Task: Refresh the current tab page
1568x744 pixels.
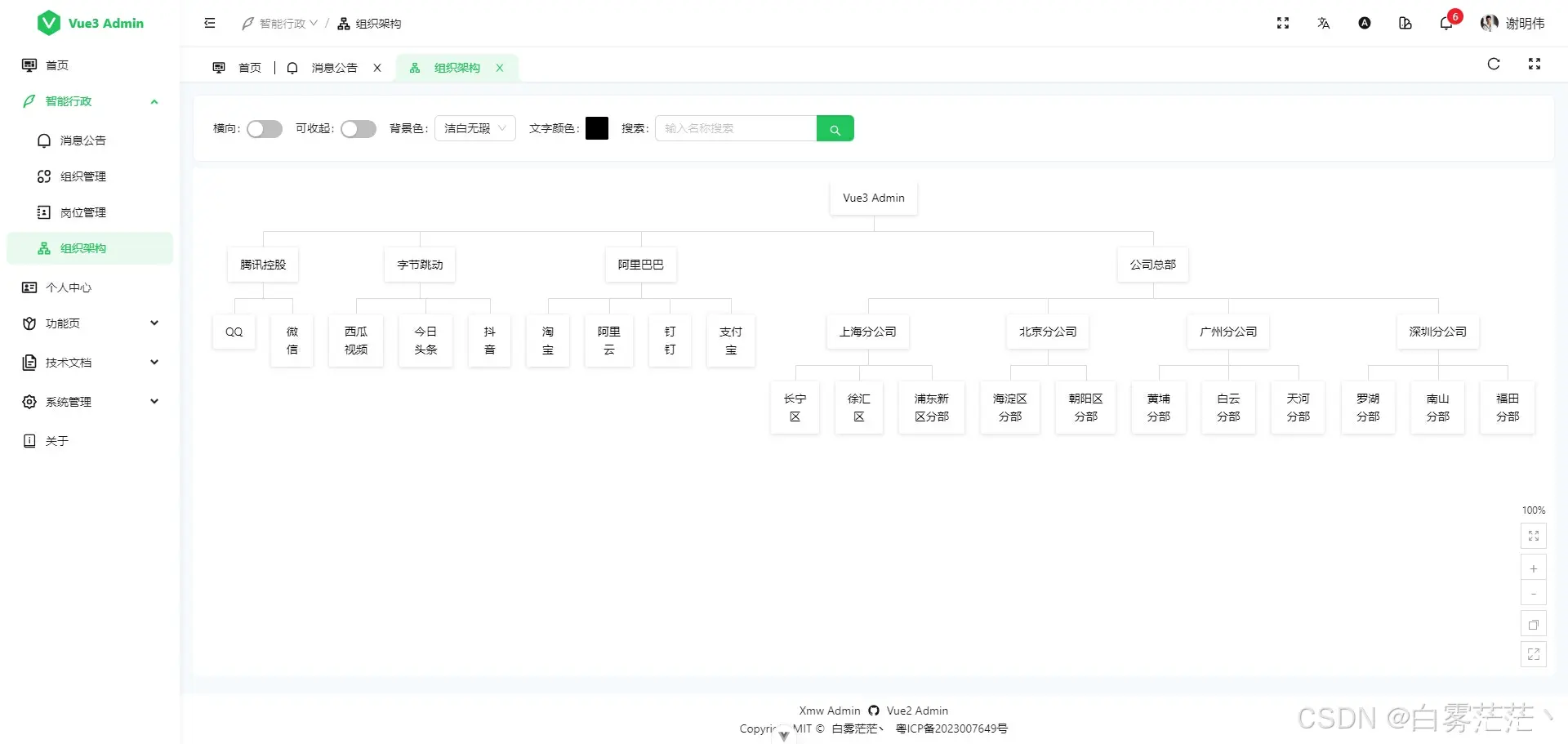Action: [1494, 64]
